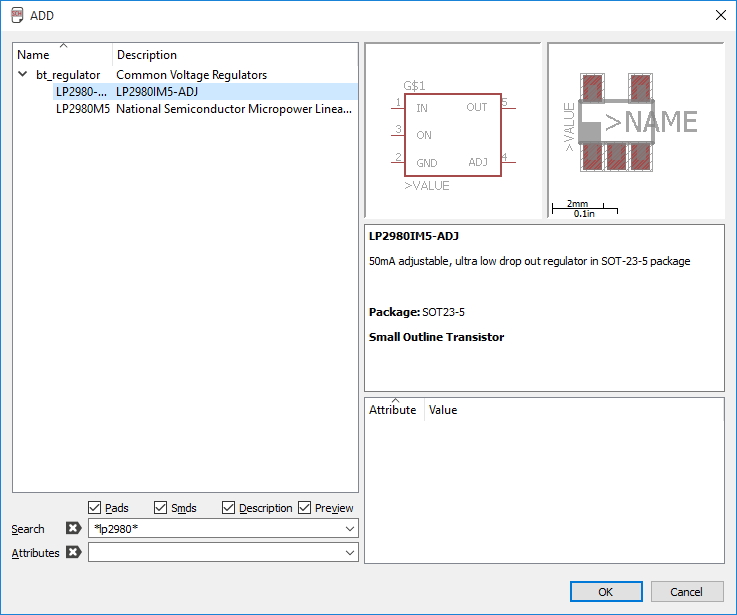Toggle the Description checkbox
This screenshot has height=615, width=737.
pyautogui.click(x=228, y=507)
